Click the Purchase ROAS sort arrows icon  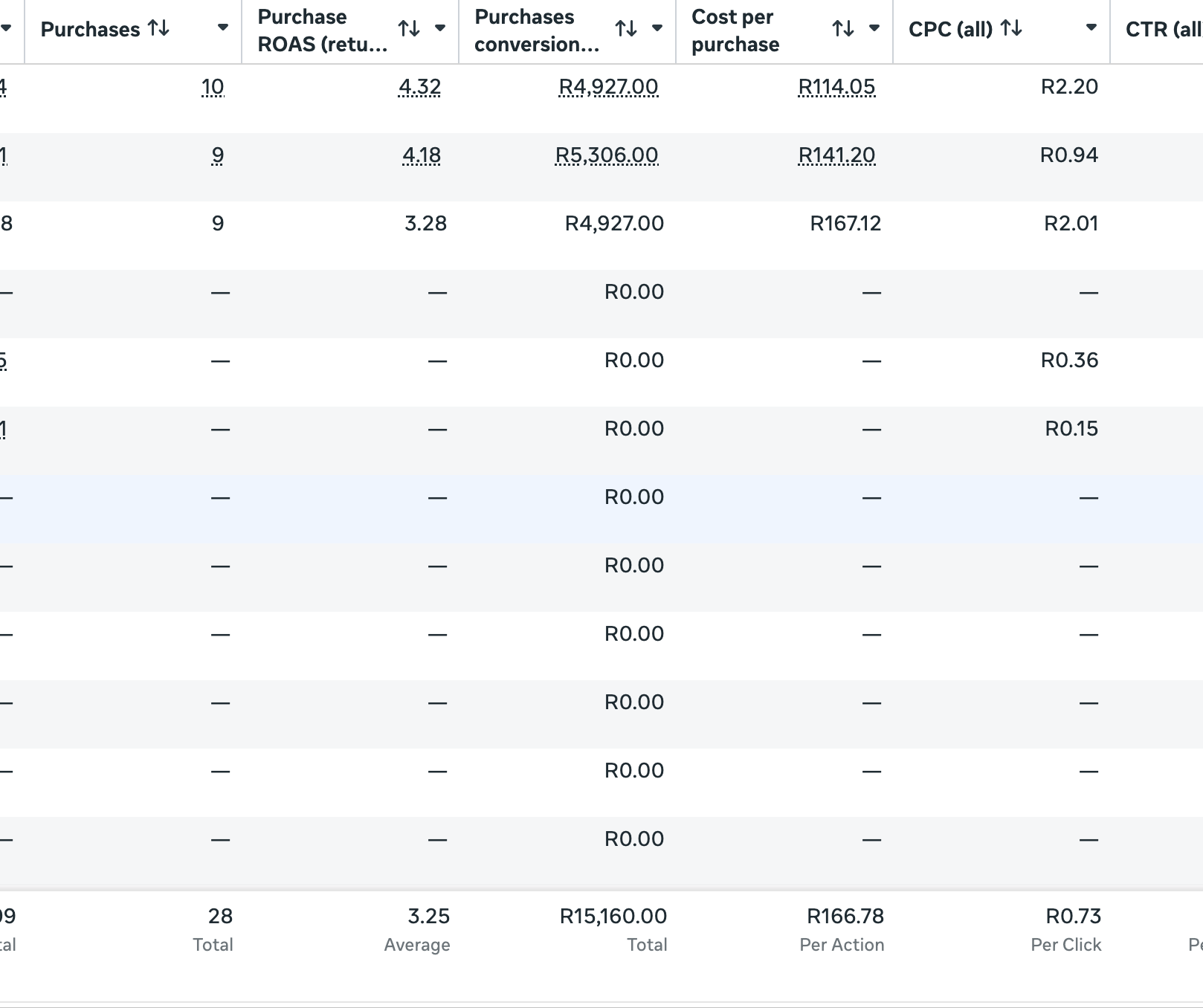click(x=409, y=29)
